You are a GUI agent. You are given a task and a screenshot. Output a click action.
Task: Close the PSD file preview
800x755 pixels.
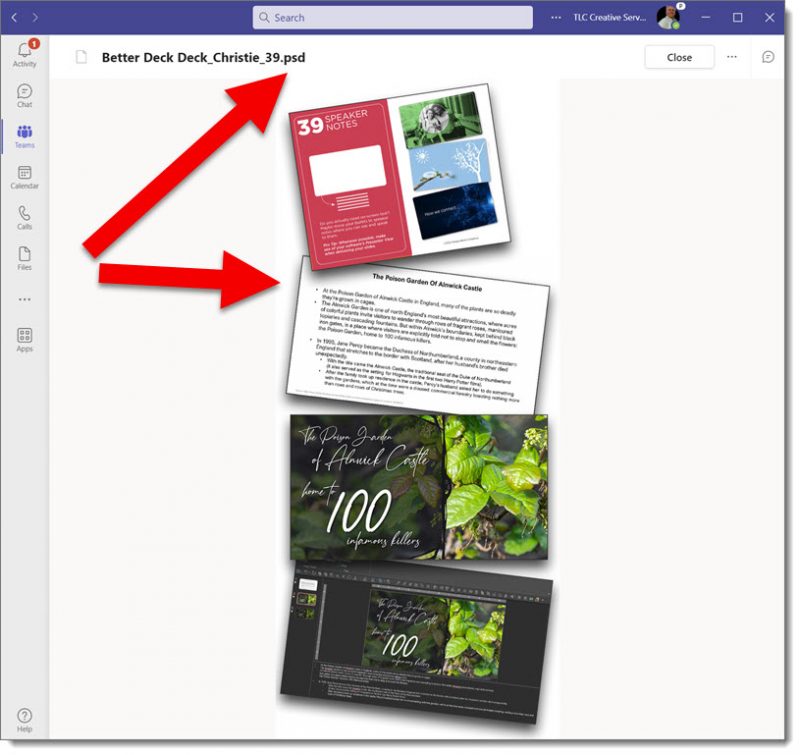(680, 57)
